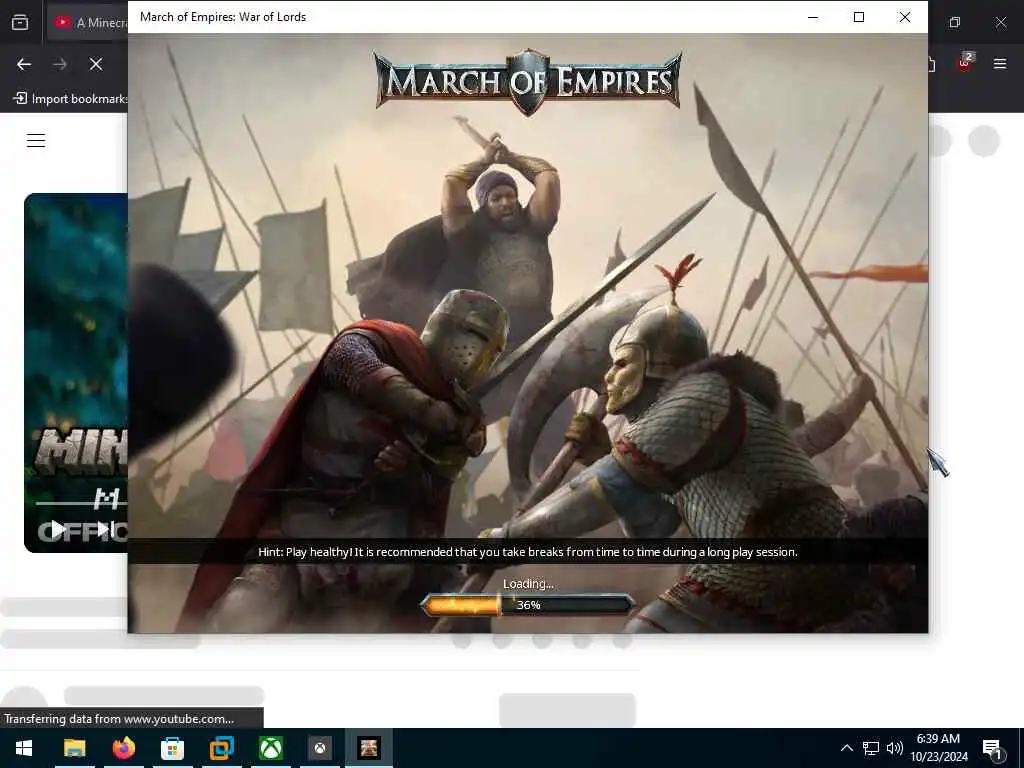This screenshot has width=1024, height=768.
Task: Click the 36% loading progress bar
Action: 528,605
